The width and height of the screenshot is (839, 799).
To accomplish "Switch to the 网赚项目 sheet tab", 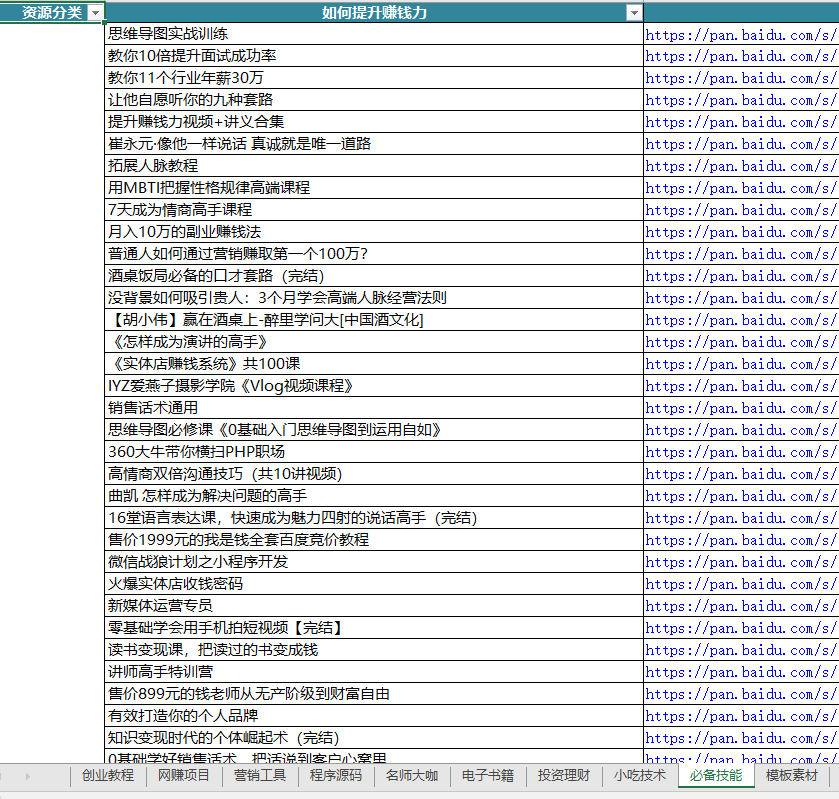I will tap(184, 776).
